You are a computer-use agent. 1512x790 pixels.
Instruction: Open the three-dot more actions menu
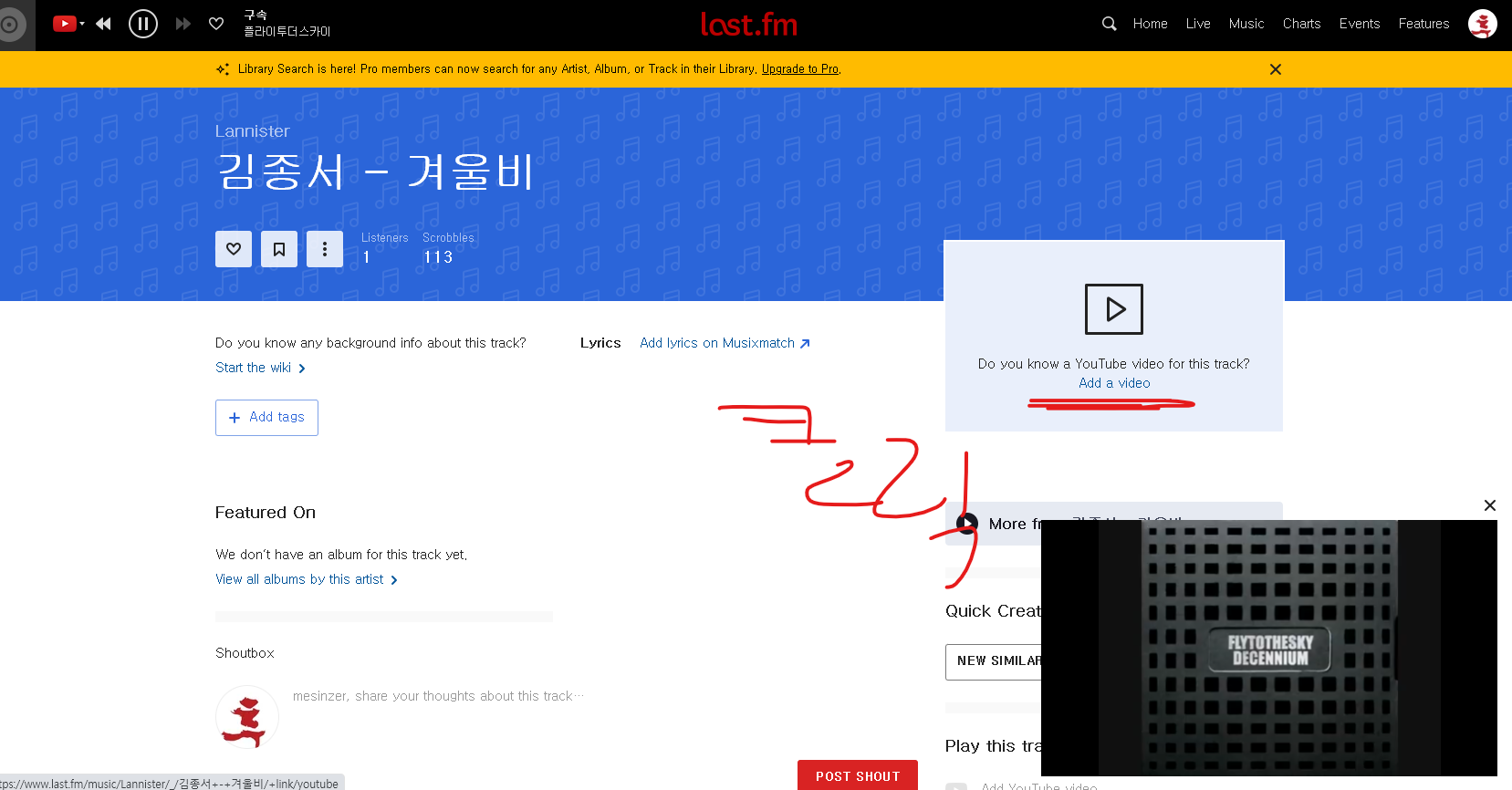[x=325, y=249]
